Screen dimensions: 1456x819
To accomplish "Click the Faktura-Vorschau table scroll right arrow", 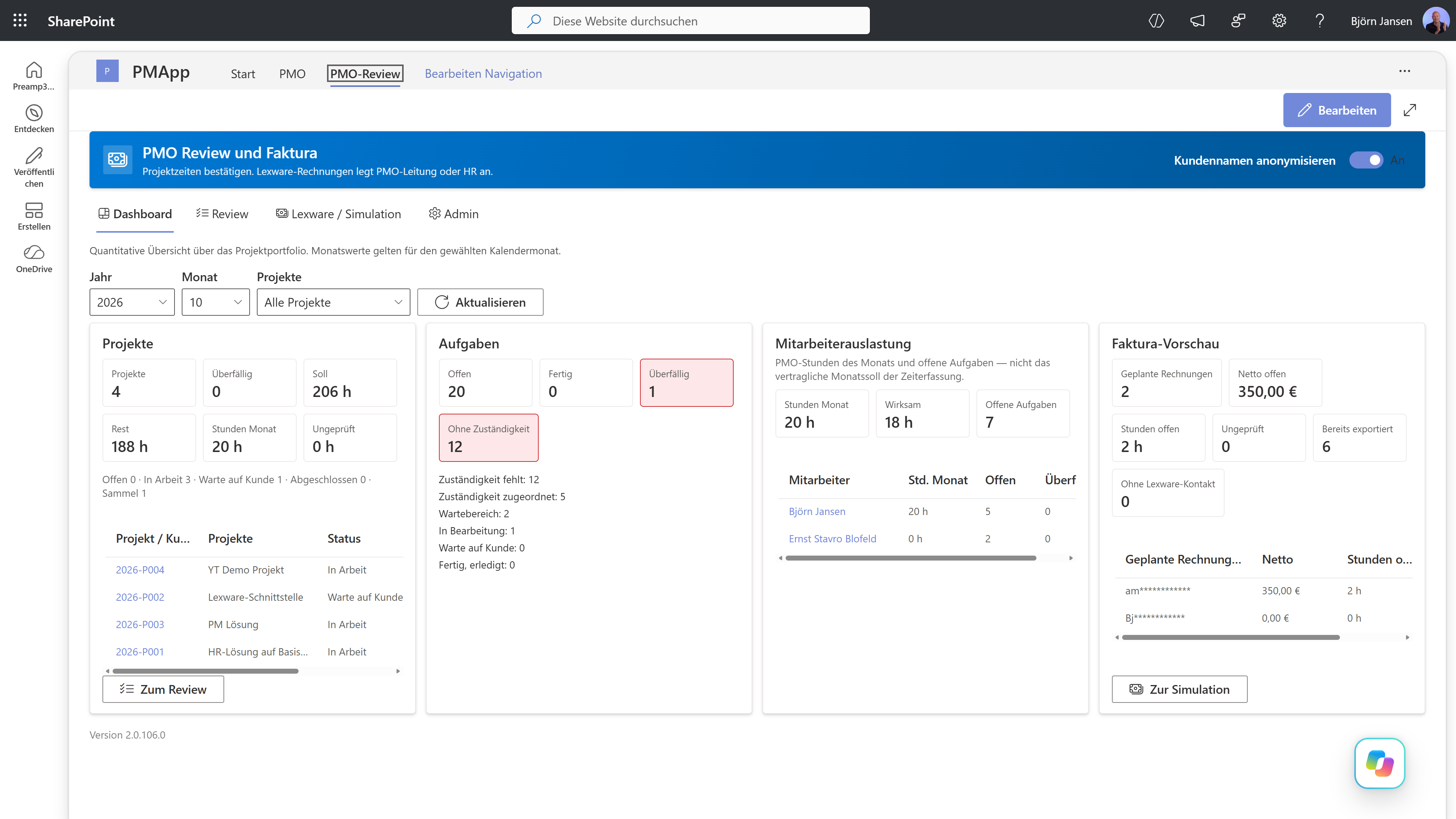I will click(x=1407, y=638).
